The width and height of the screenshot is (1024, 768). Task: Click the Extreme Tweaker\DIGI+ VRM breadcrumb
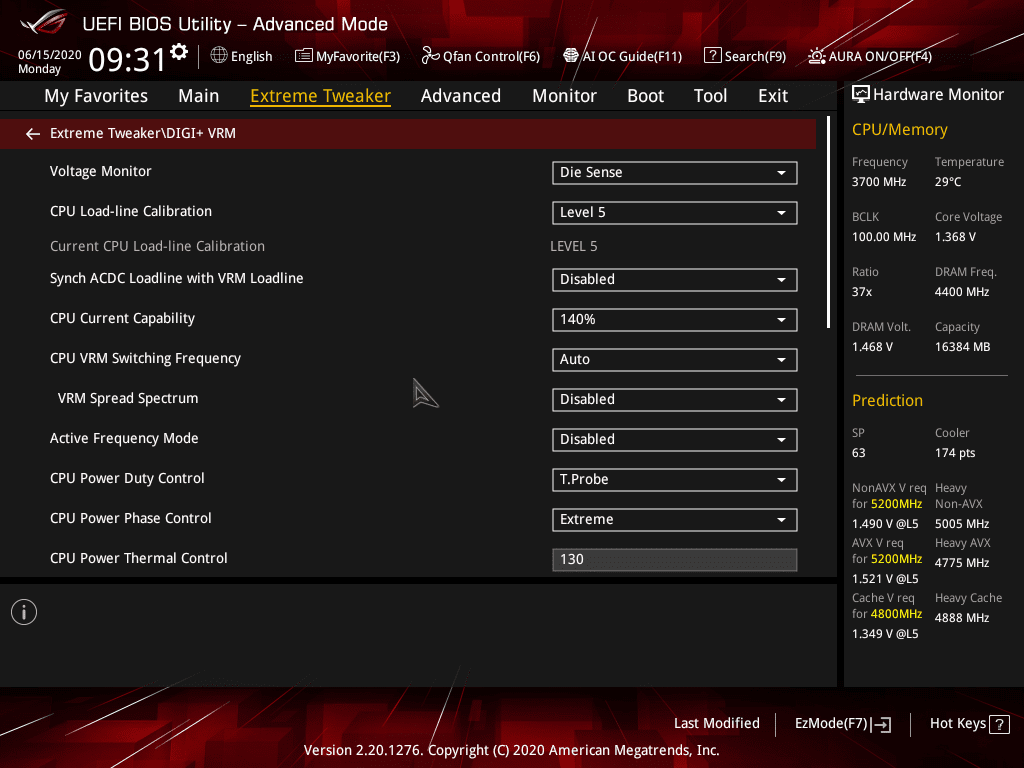click(x=142, y=133)
